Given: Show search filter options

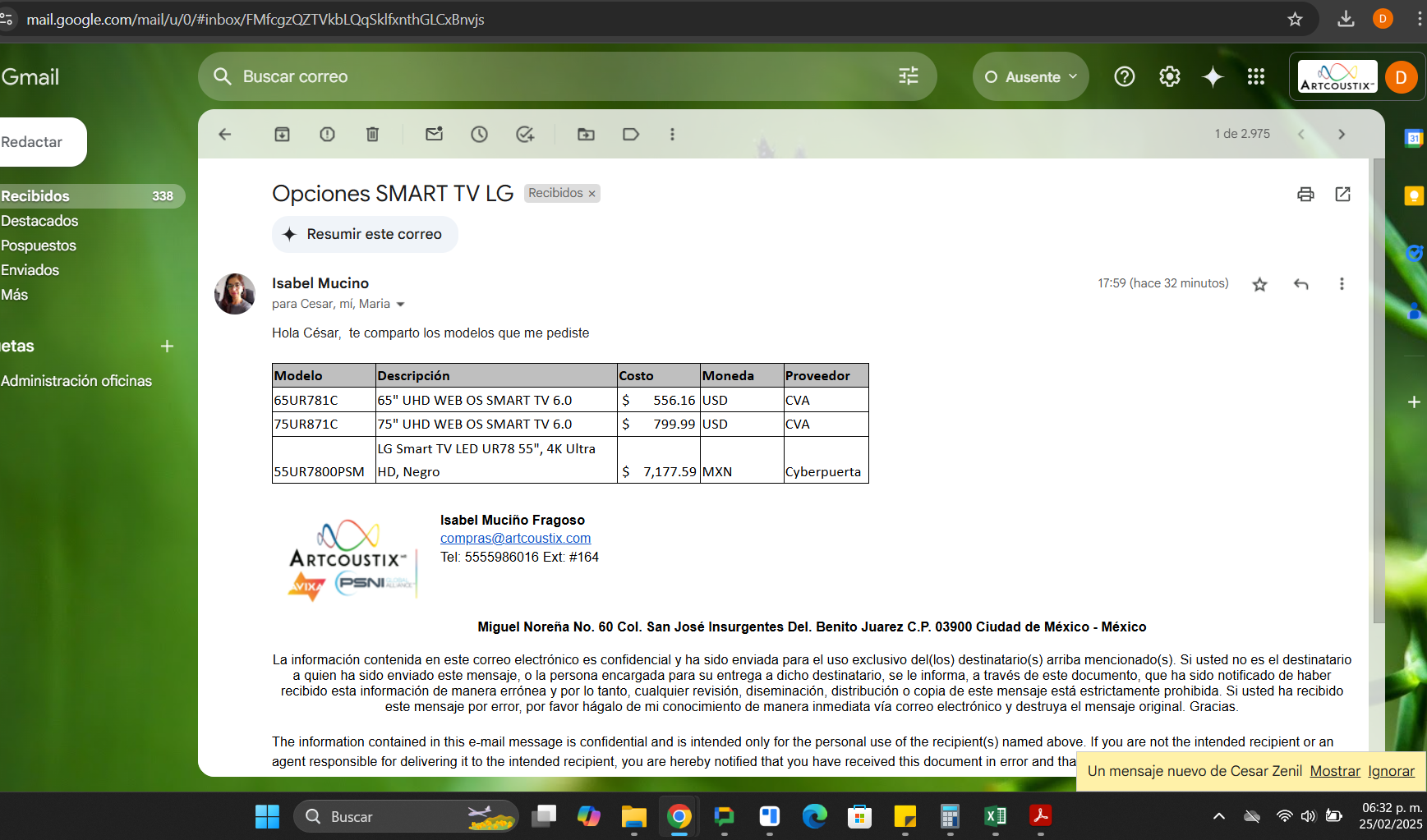Looking at the screenshot, I should pyautogui.click(x=909, y=76).
